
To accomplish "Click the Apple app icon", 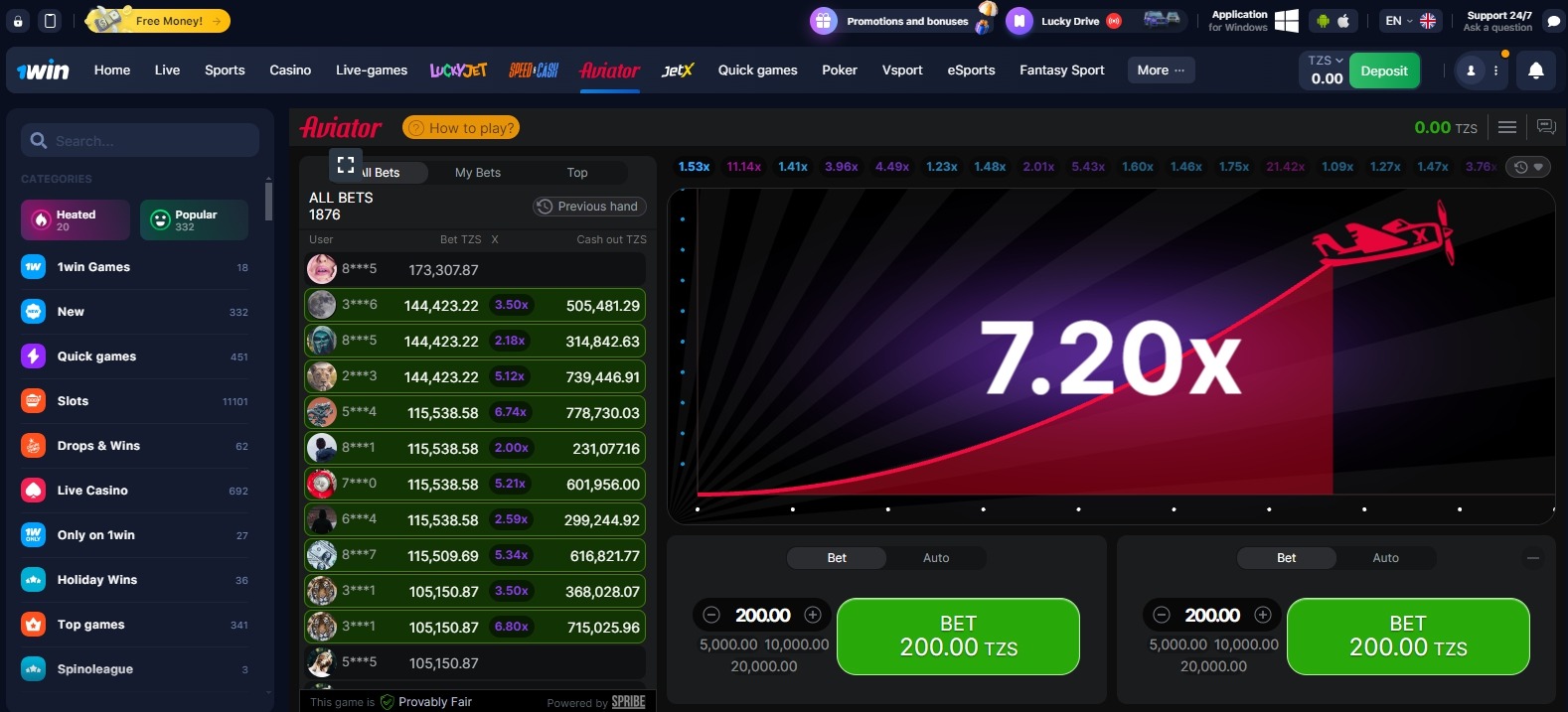I will click(1343, 21).
